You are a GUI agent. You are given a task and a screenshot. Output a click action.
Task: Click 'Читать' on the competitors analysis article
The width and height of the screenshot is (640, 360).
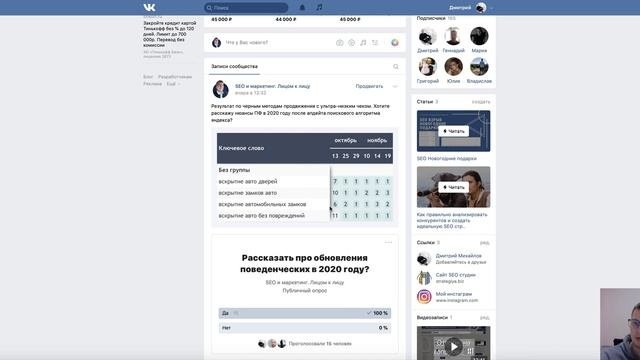pyautogui.click(x=453, y=187)
